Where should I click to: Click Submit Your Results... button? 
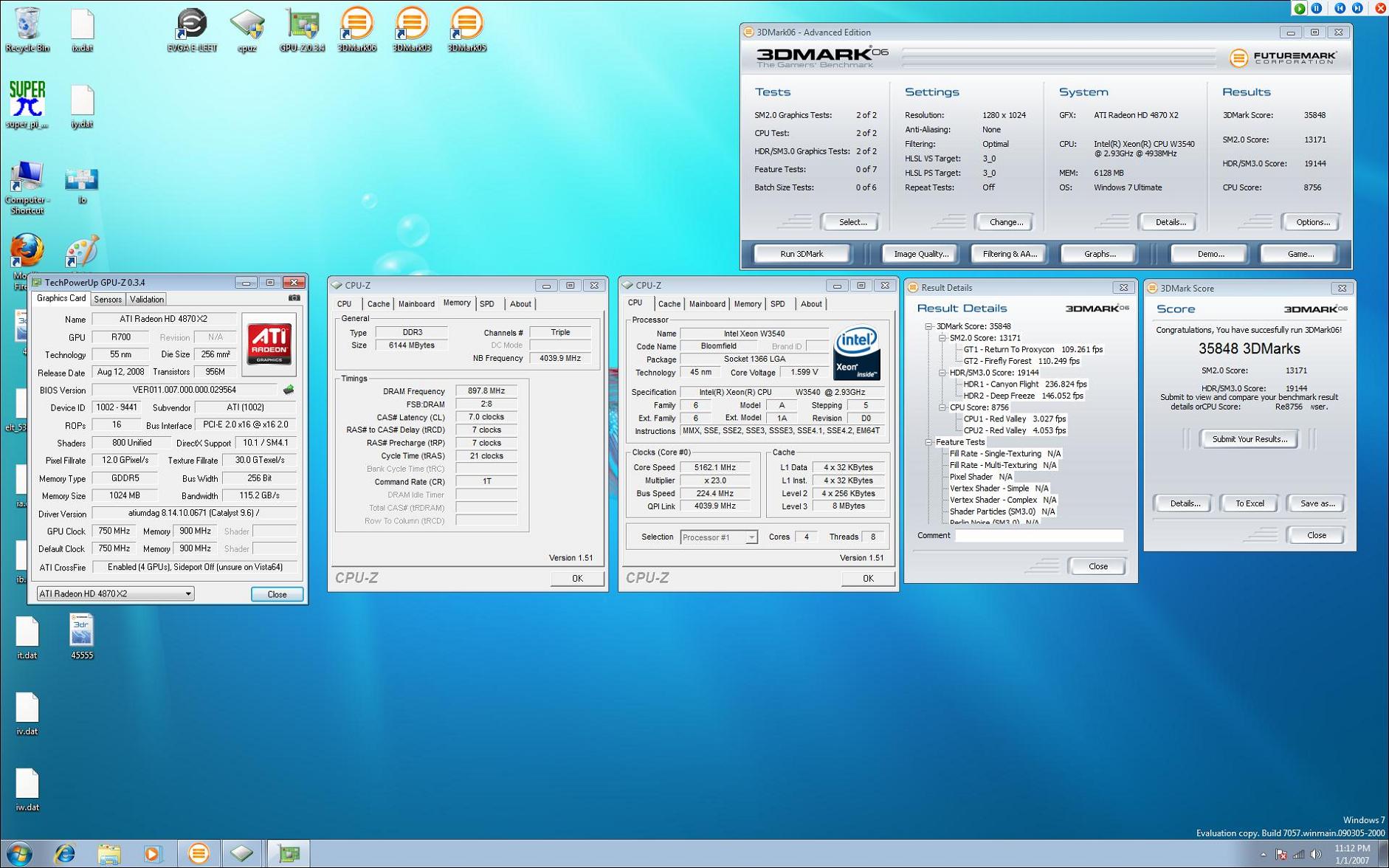[1250, 439]
